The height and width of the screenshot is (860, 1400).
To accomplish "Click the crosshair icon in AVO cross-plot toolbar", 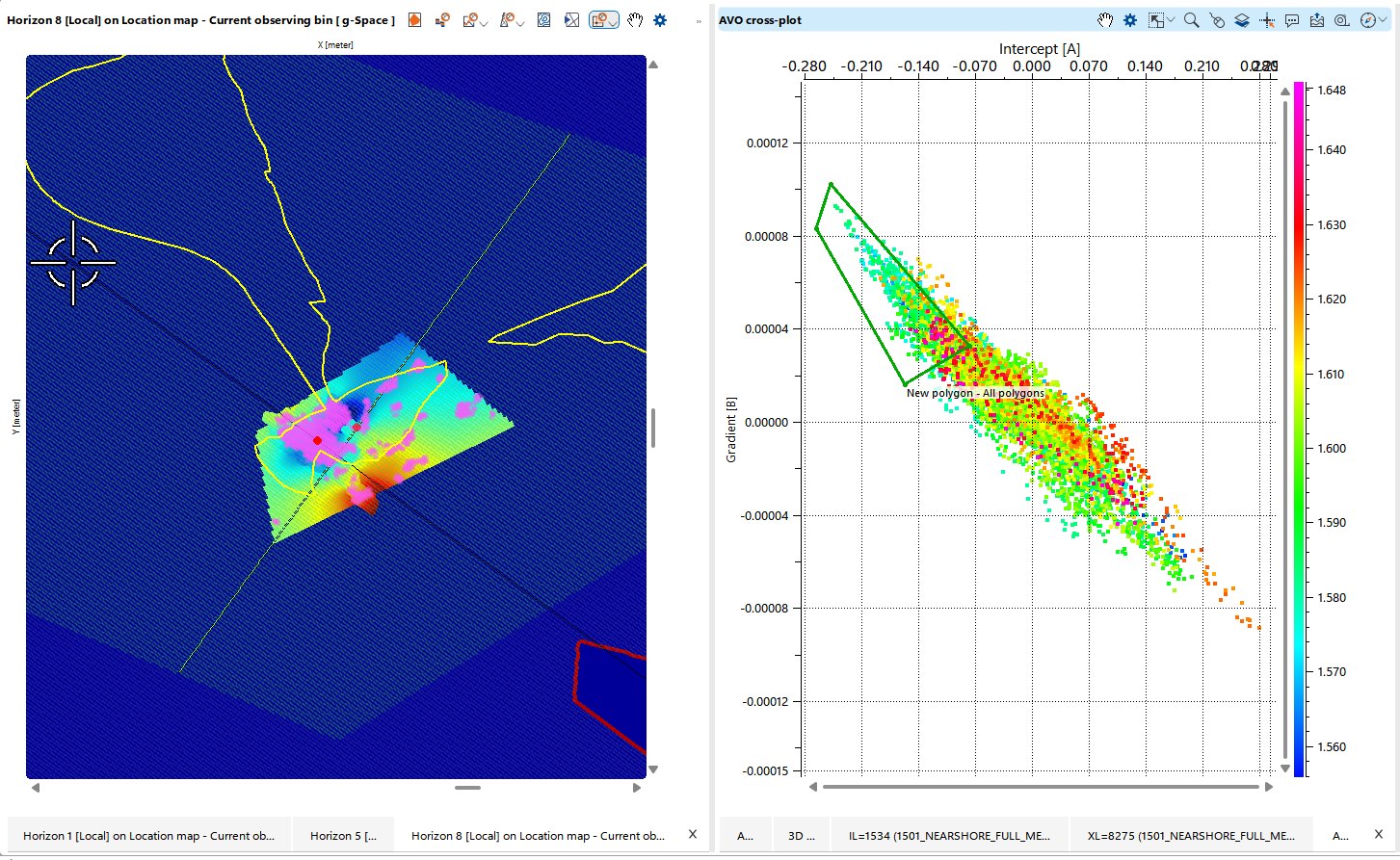I will (1267, 19).
